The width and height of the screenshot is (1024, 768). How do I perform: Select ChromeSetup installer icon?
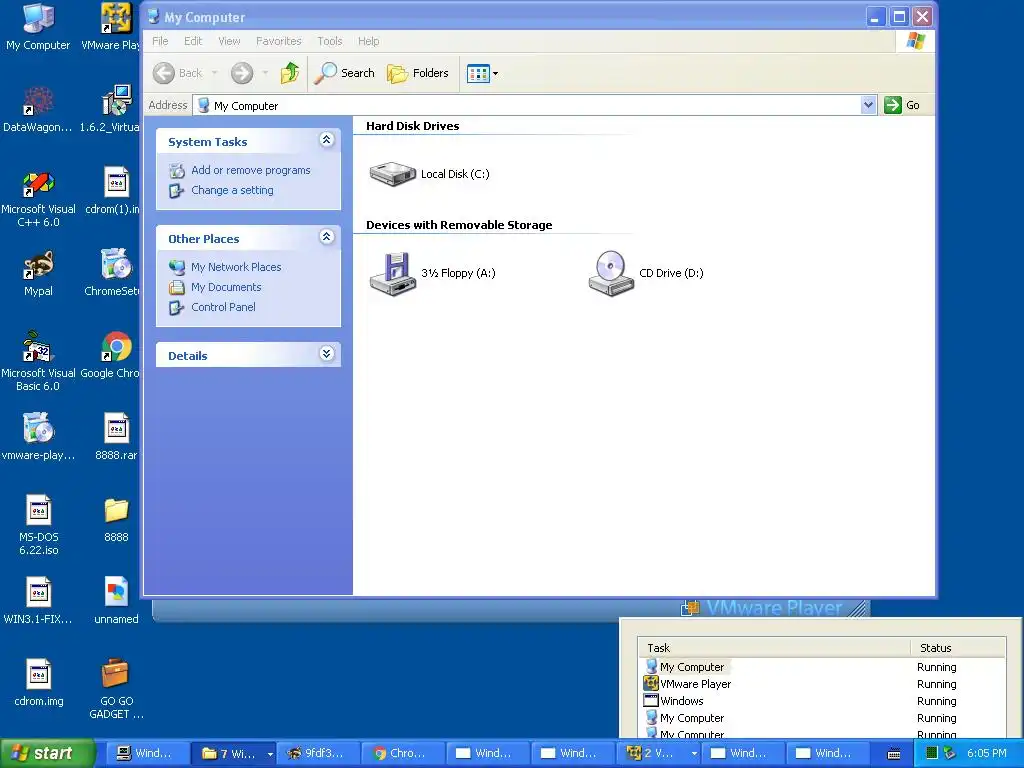[x=112, y=274]
